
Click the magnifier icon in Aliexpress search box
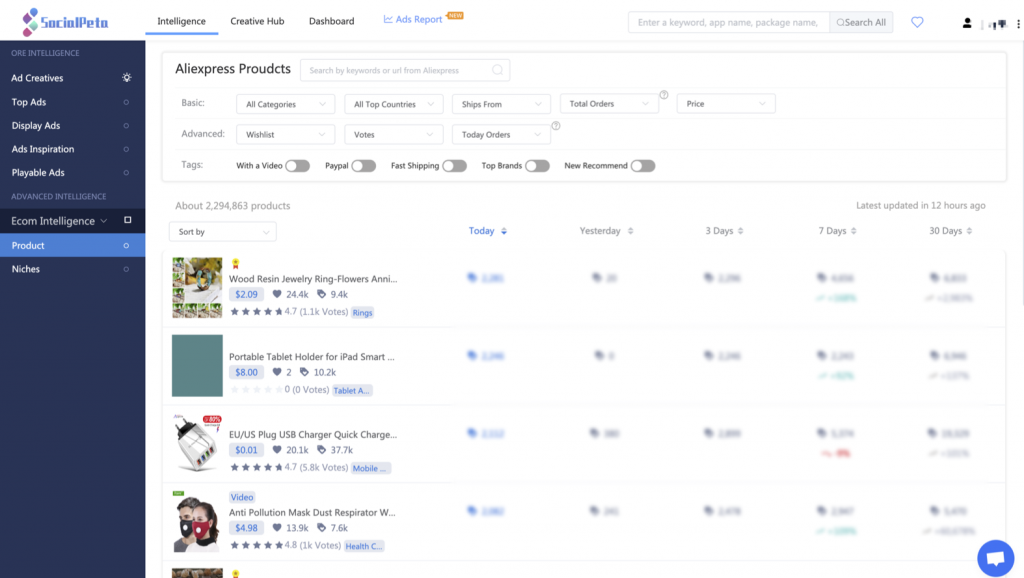click(x=497, y=70)
